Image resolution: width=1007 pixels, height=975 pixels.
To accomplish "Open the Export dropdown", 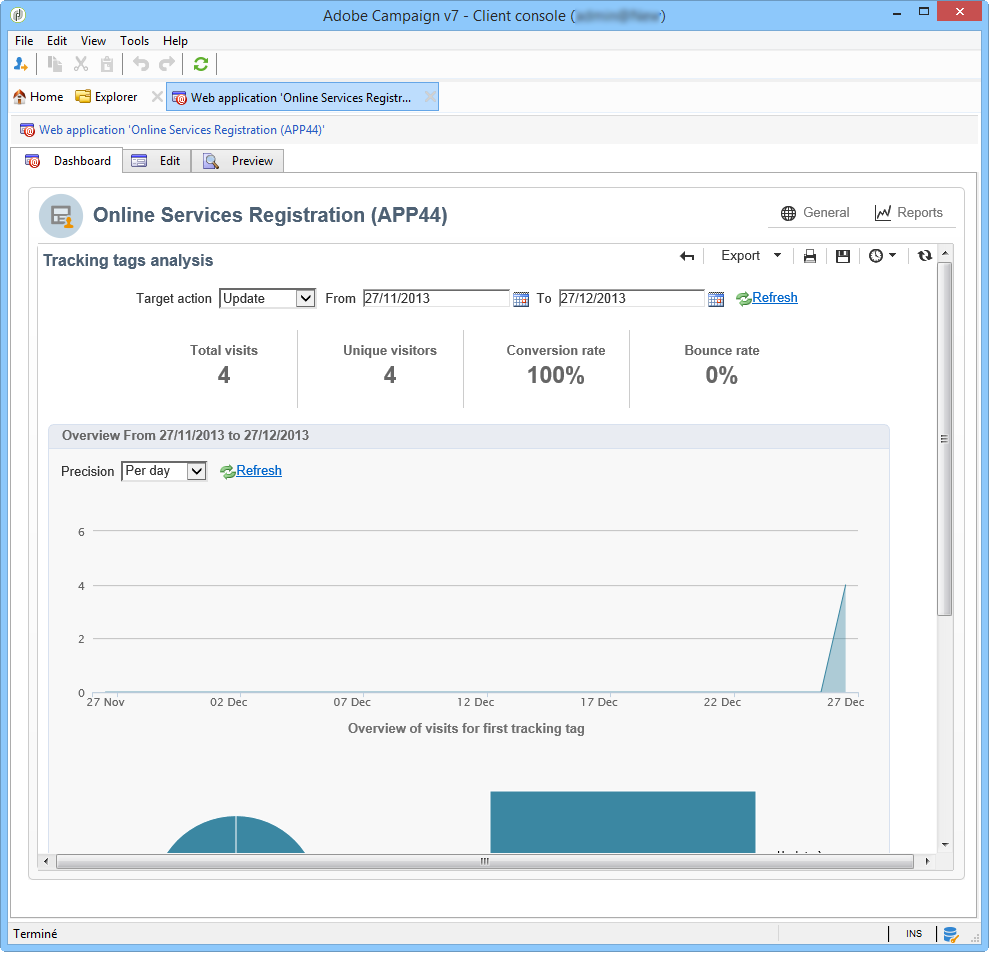I will pos(751,256).
